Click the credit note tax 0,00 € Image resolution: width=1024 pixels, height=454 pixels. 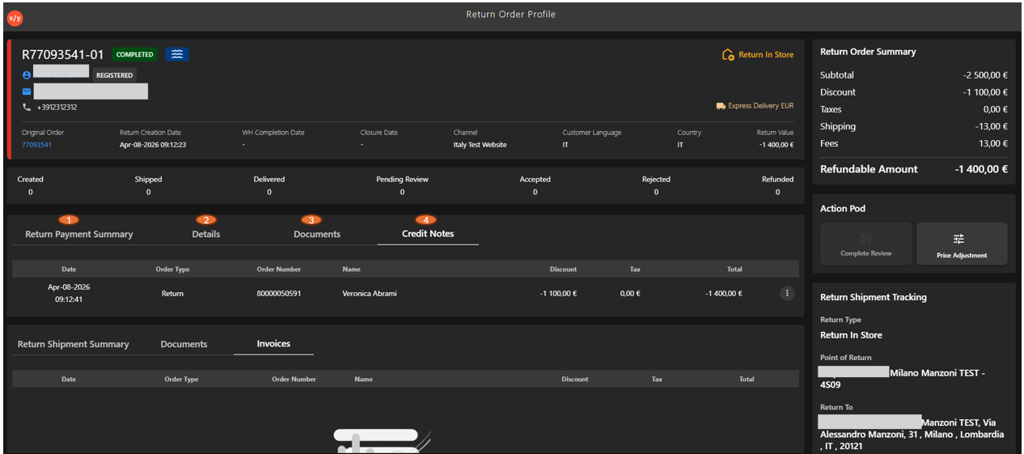coord(630,294)
